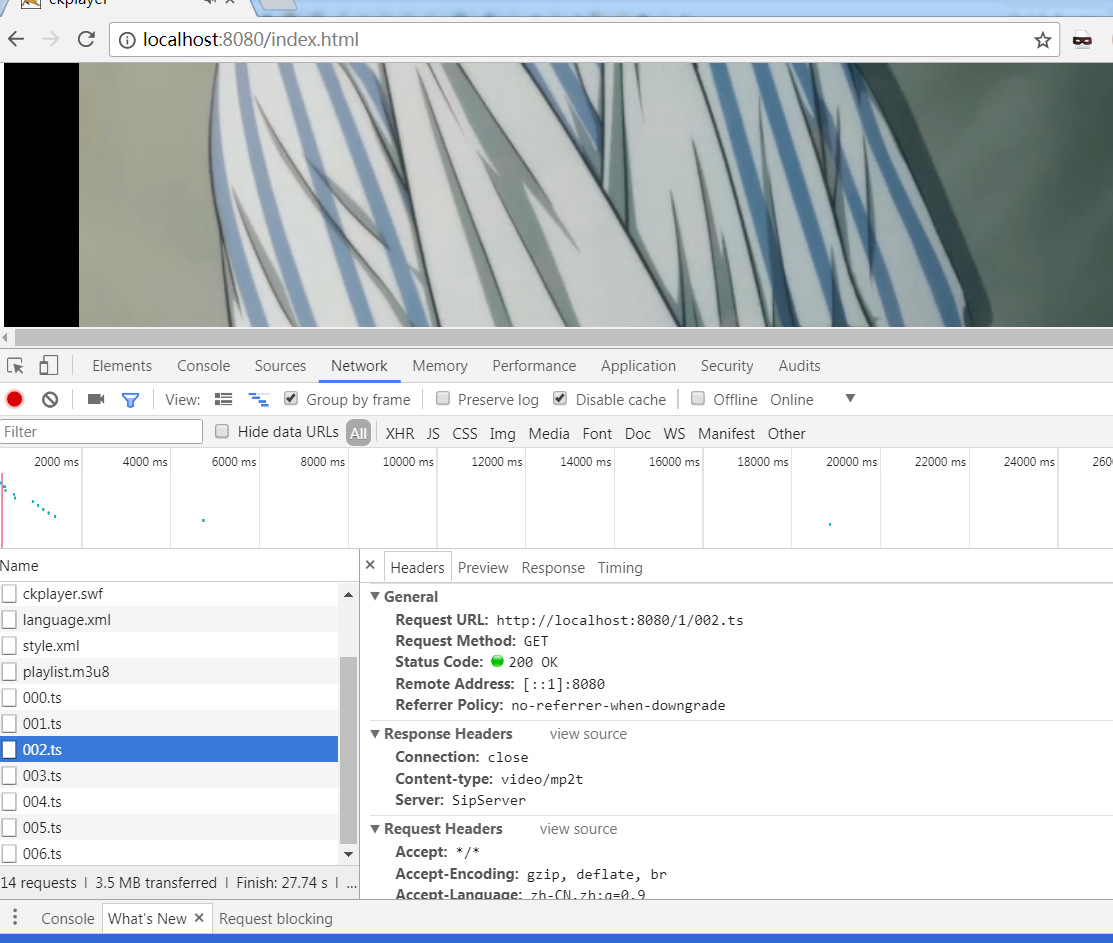The image size is (1113, 943).
Task: Click the address bar URL
Action: (x=251, y=40)
